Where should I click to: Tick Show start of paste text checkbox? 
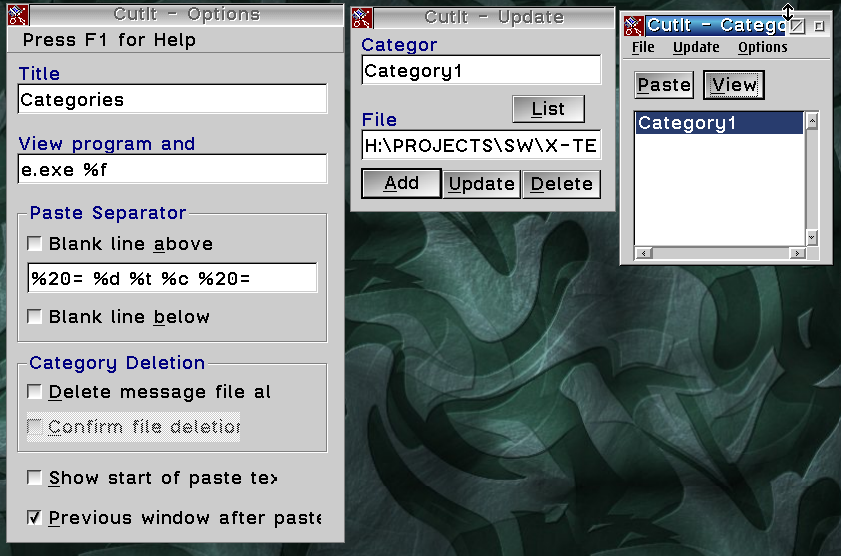pyautogui.click(x=35, y=478)
